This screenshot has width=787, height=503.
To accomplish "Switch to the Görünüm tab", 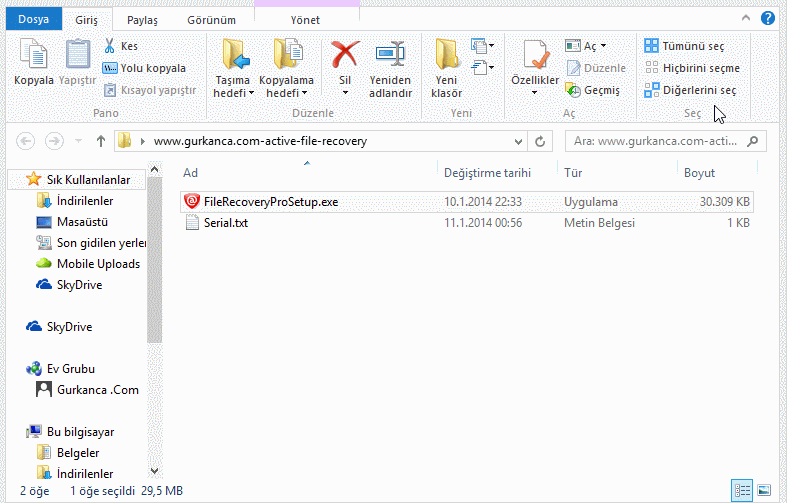I will pos(211,20).
